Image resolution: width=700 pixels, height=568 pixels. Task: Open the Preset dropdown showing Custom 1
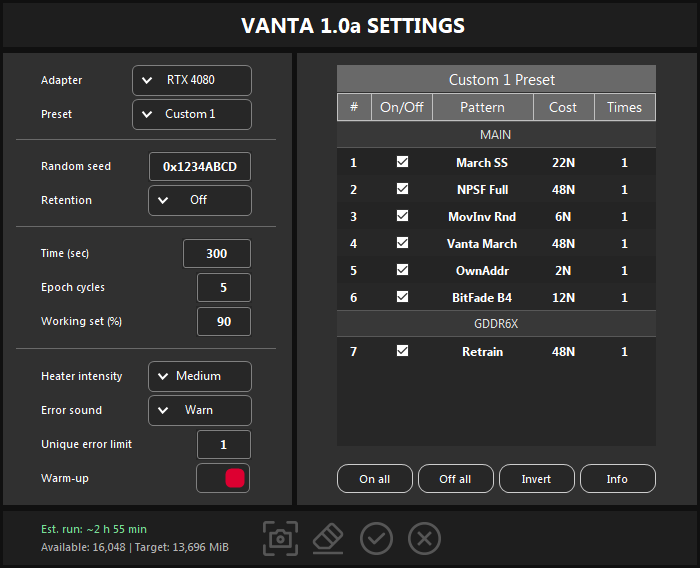point(192,114)
